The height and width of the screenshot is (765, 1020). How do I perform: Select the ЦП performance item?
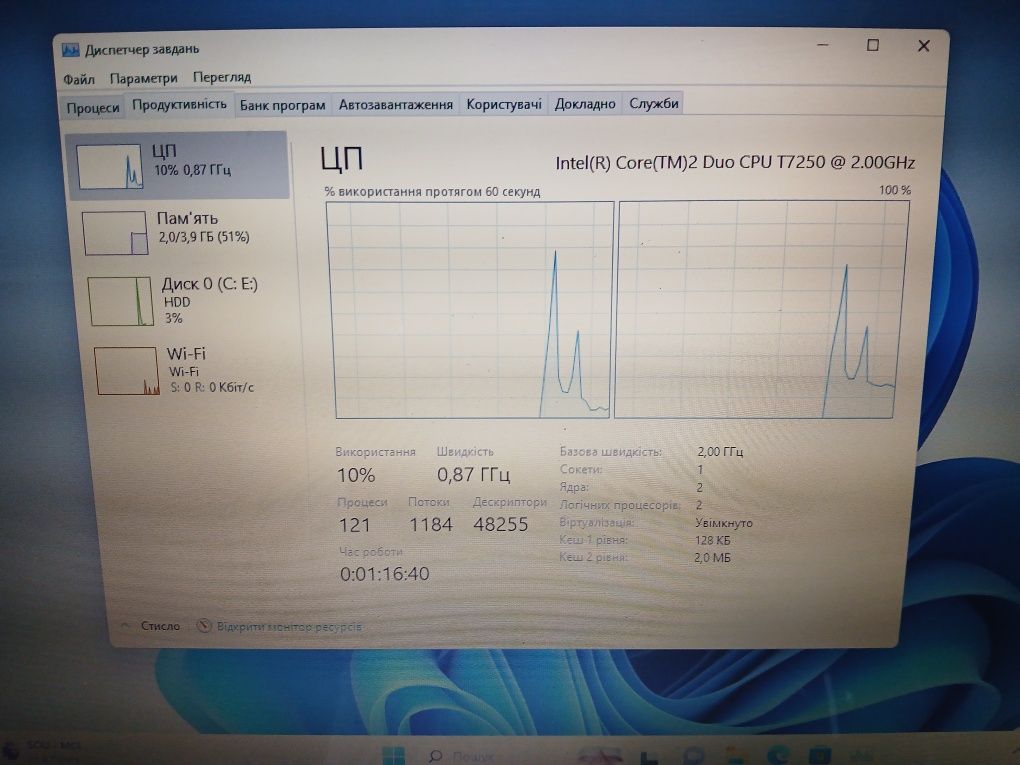click(x=177, y=165)
